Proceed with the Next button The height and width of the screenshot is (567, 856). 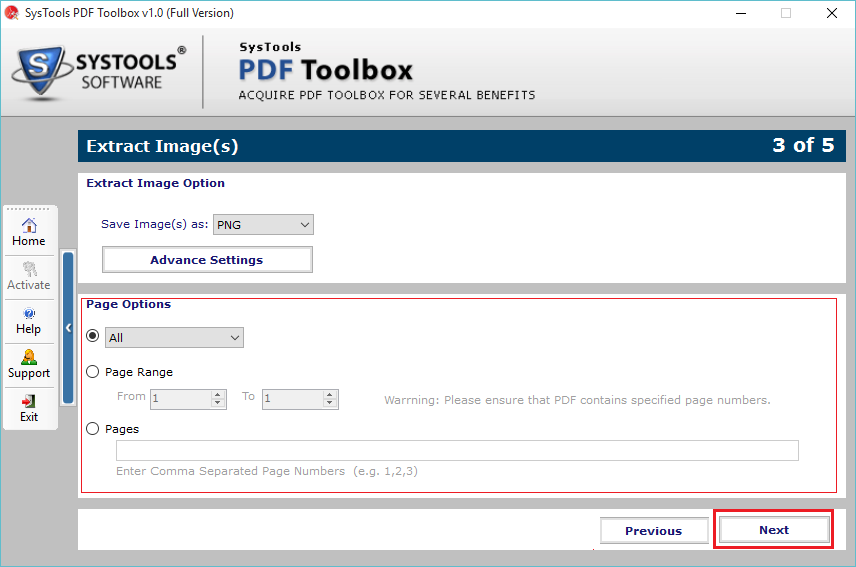tap(774, 529)
